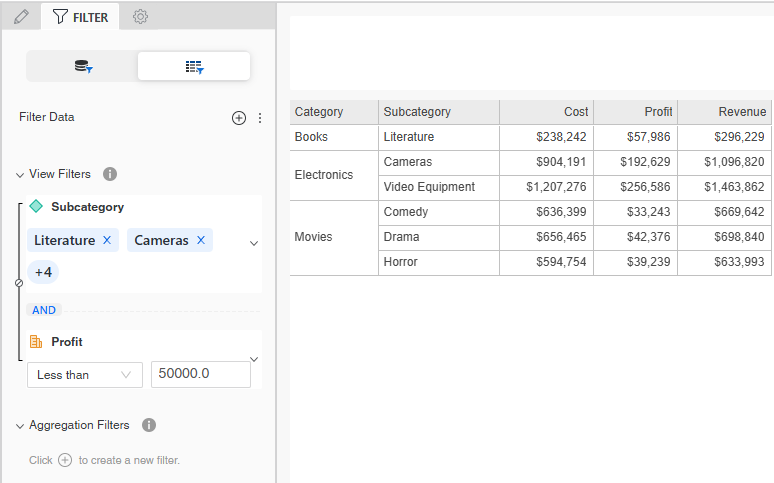This screenshot has width=774, height=483.
Task: Collapse the Aggregation Filters section
Action: pyautogui.click(x=20, y=426)
